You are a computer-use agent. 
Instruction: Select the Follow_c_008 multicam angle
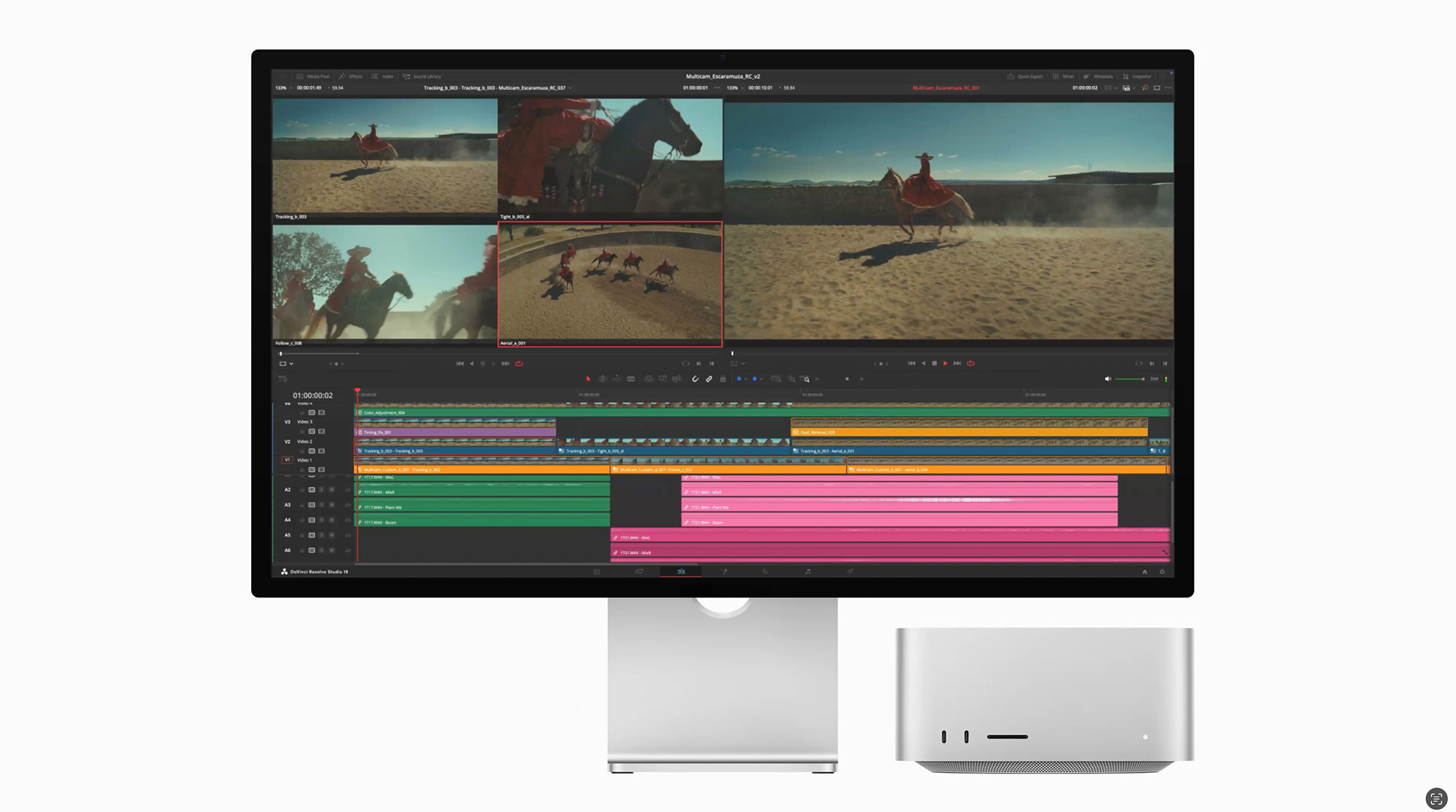[x=384, y=285]
